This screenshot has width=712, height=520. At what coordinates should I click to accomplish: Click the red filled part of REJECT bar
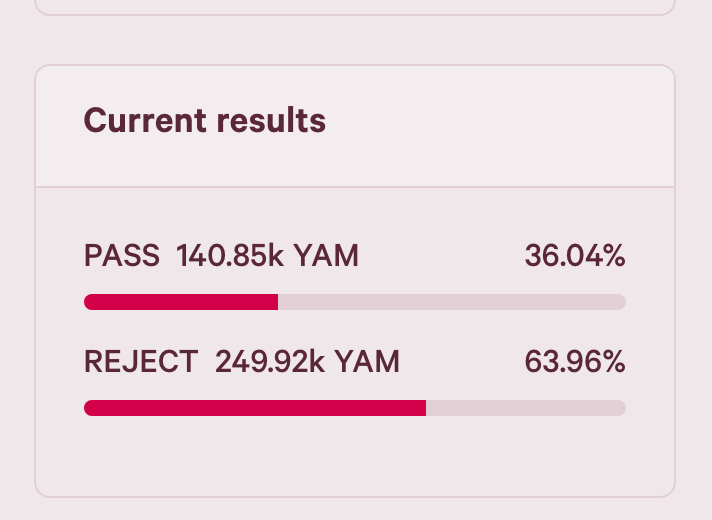(255, 408)
